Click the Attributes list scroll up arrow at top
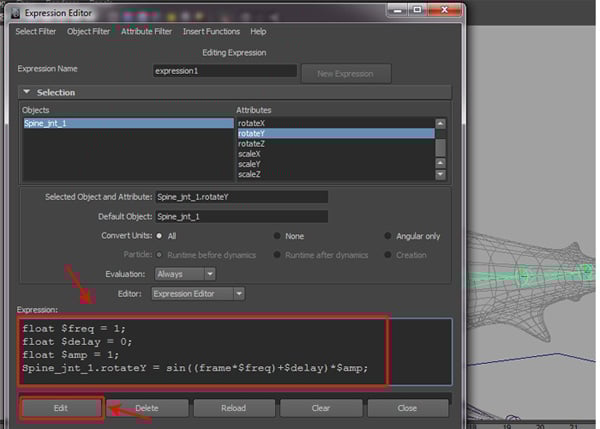This screenshot has width=600, height=429. [x=440, y=124]
